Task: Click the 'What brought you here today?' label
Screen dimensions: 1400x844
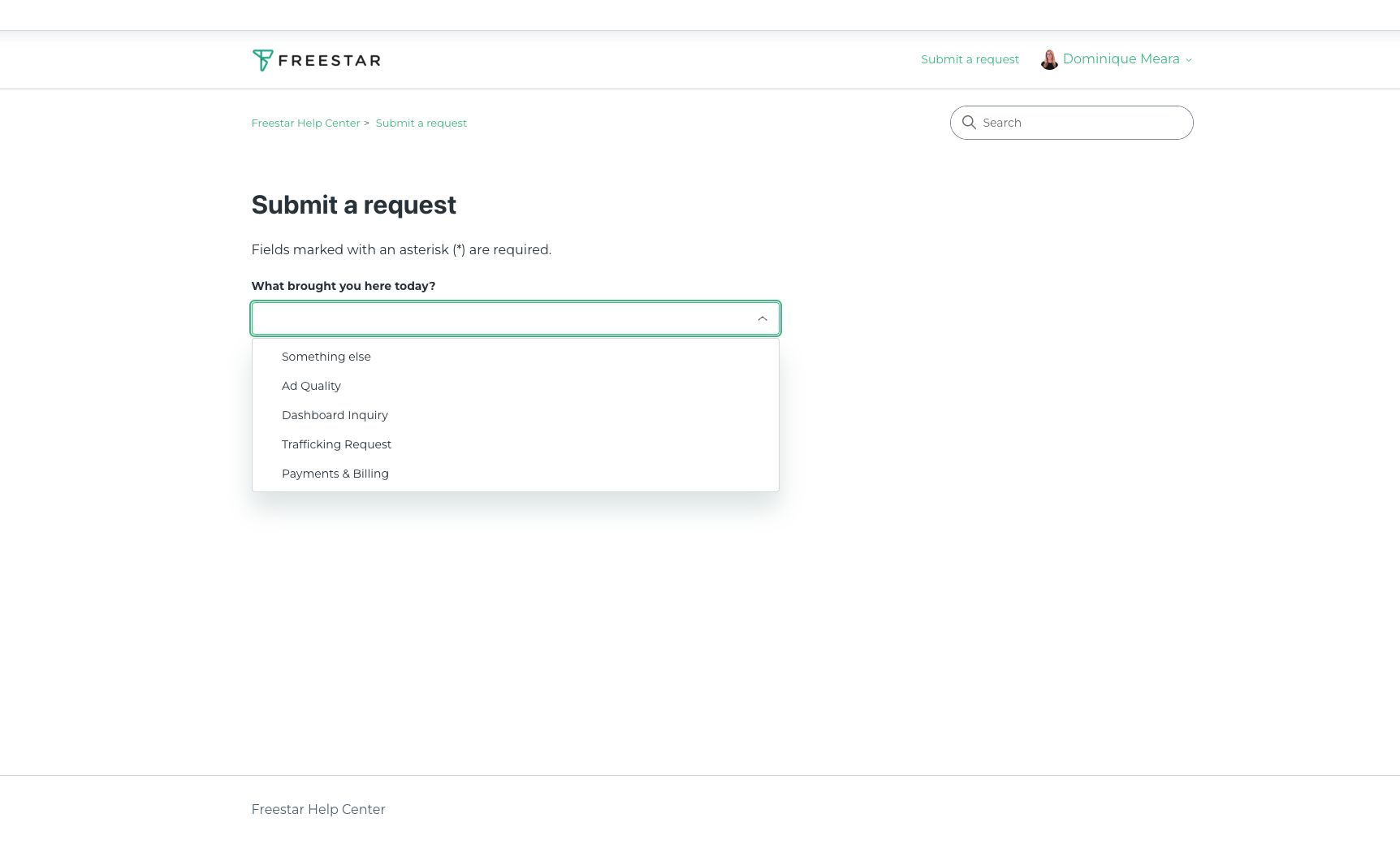Action: (x=344, y=286)
